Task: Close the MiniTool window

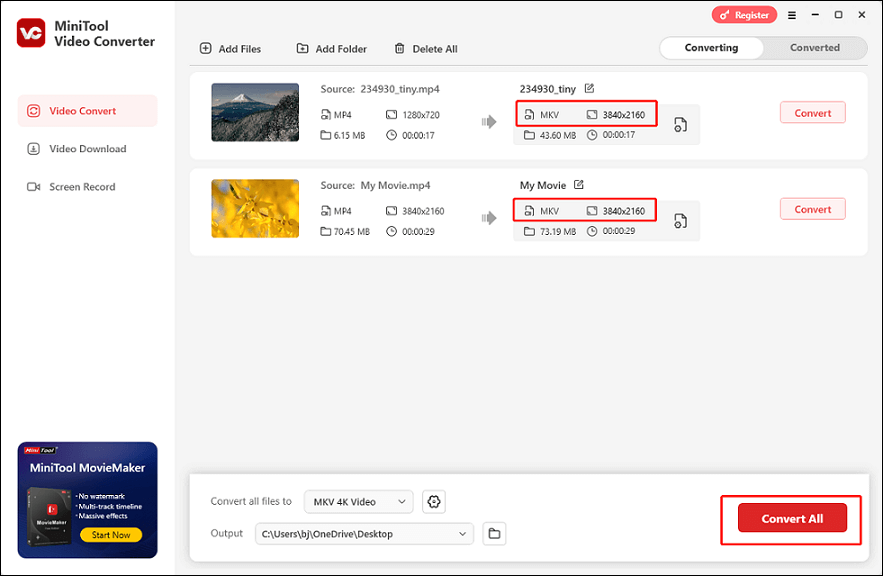Action: pos(862,15)
